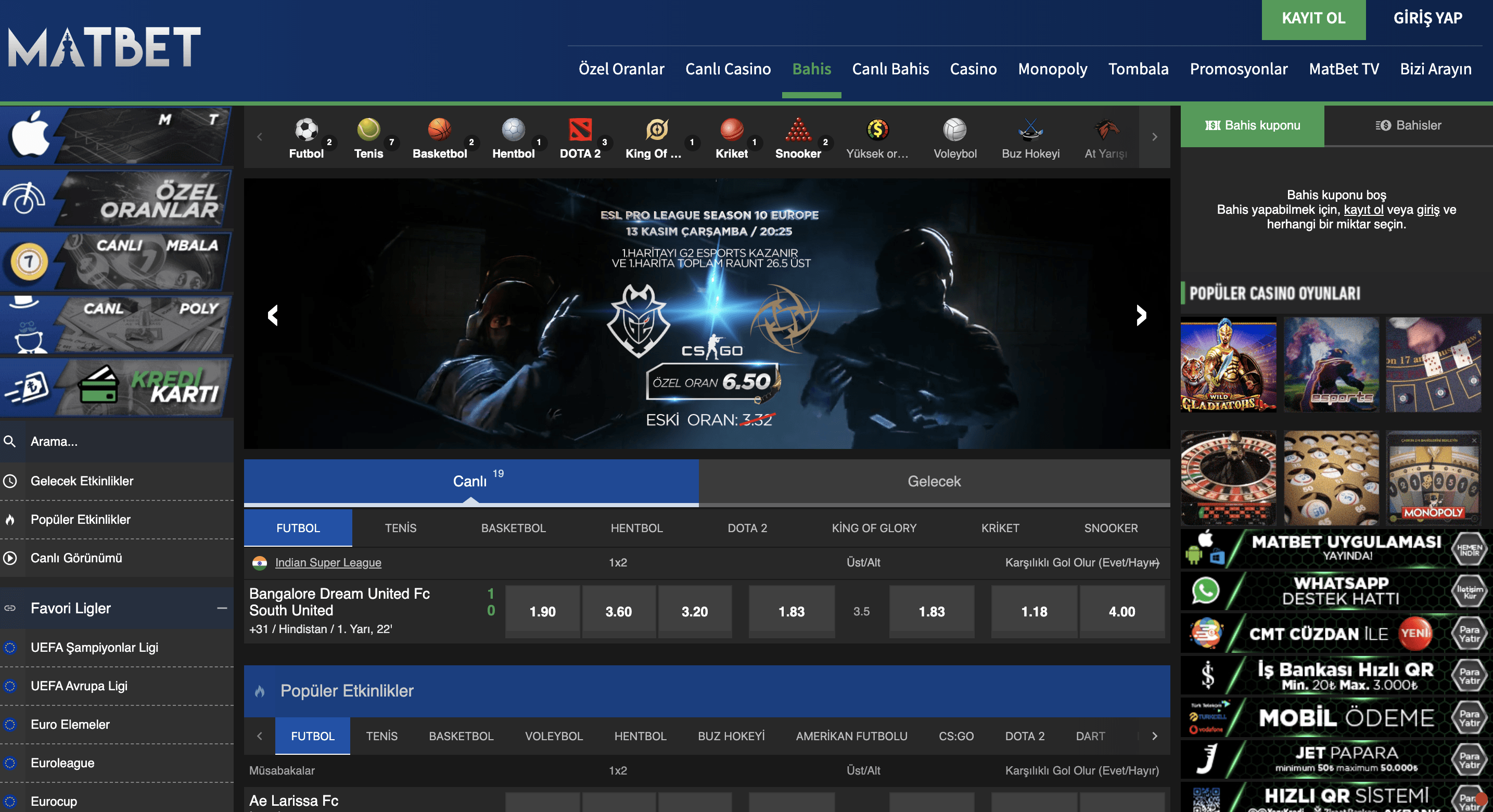Click the WhatsApp Destek Hattı banner icon

(x=1206, y=591)
